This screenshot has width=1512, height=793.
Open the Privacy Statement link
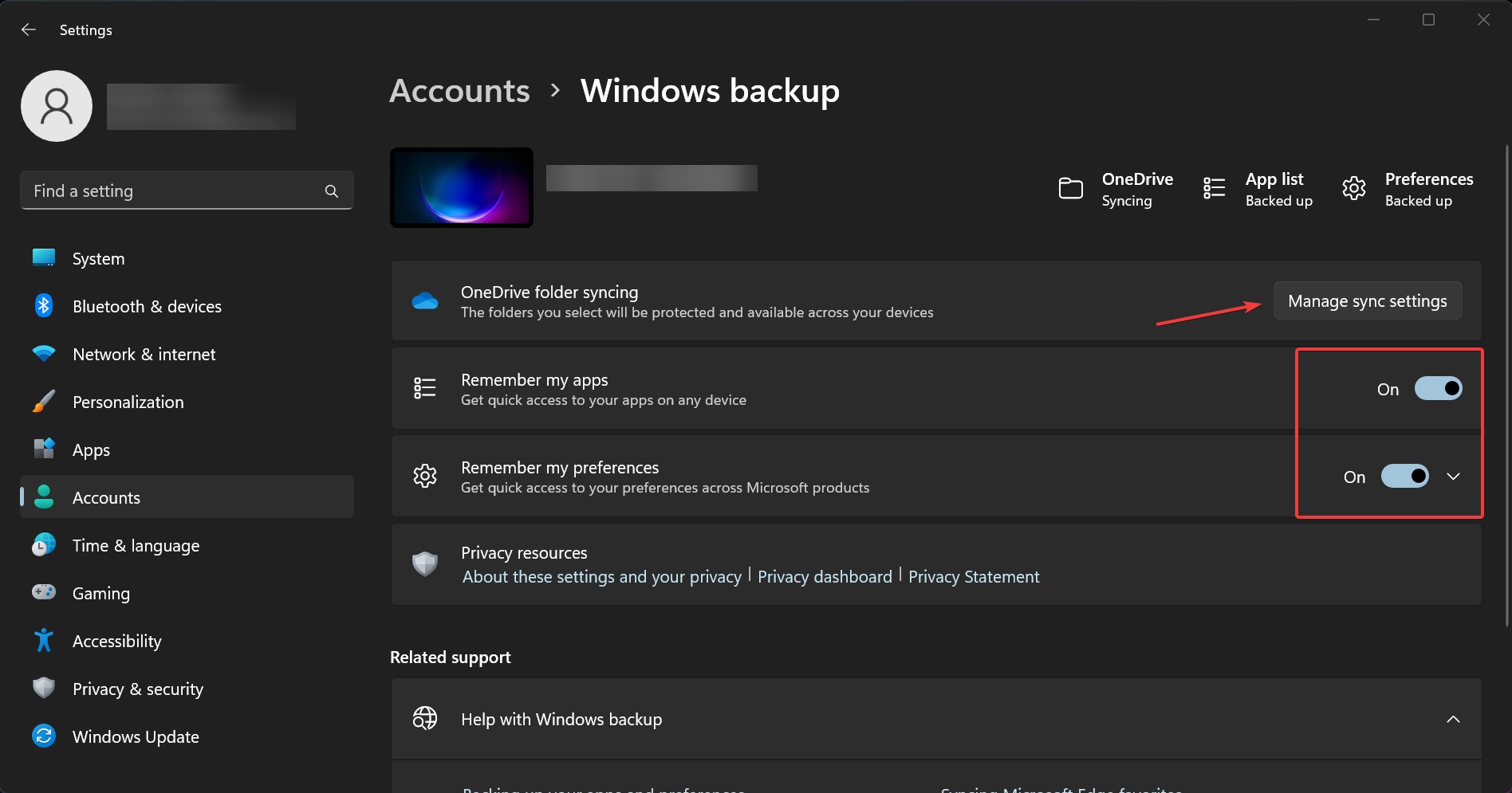click(x=974, y=576)
